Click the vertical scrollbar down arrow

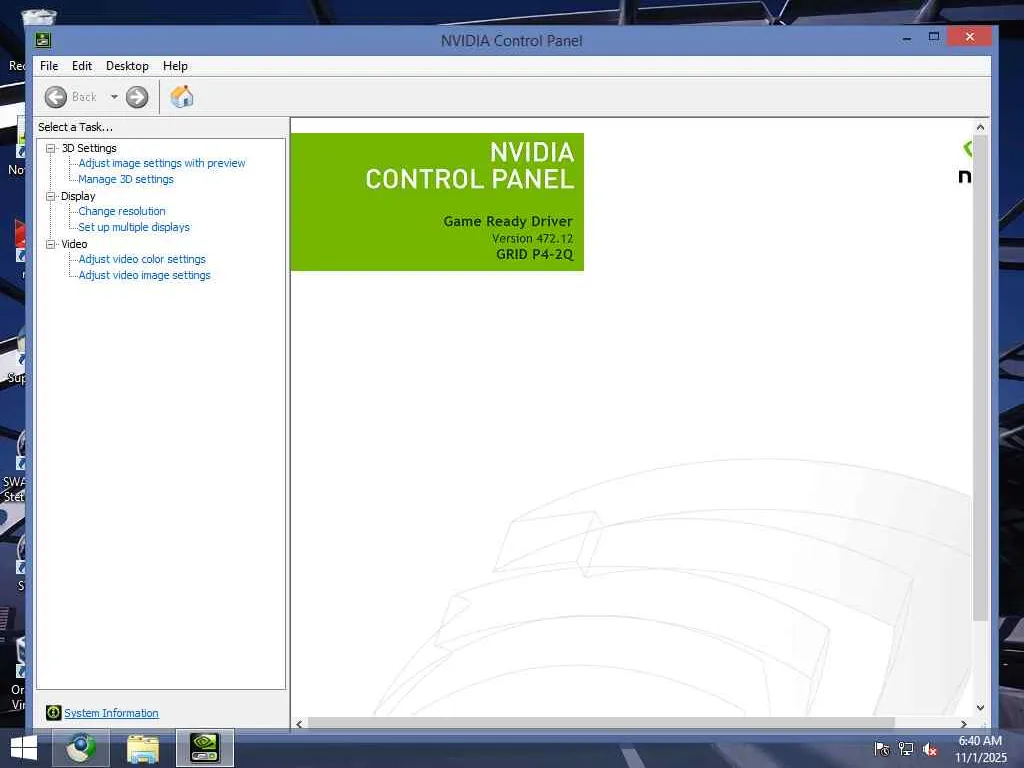click(980, 708)
